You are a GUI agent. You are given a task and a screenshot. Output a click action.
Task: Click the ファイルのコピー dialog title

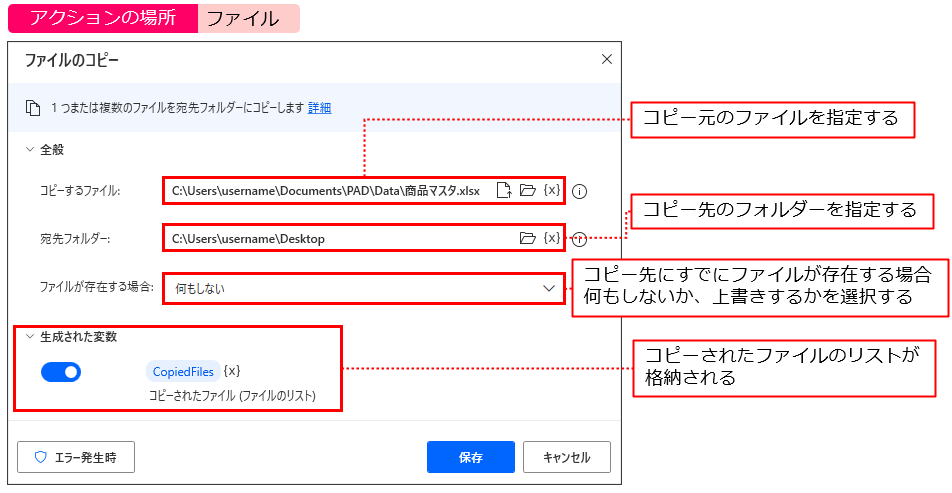(x=72, y=60)
